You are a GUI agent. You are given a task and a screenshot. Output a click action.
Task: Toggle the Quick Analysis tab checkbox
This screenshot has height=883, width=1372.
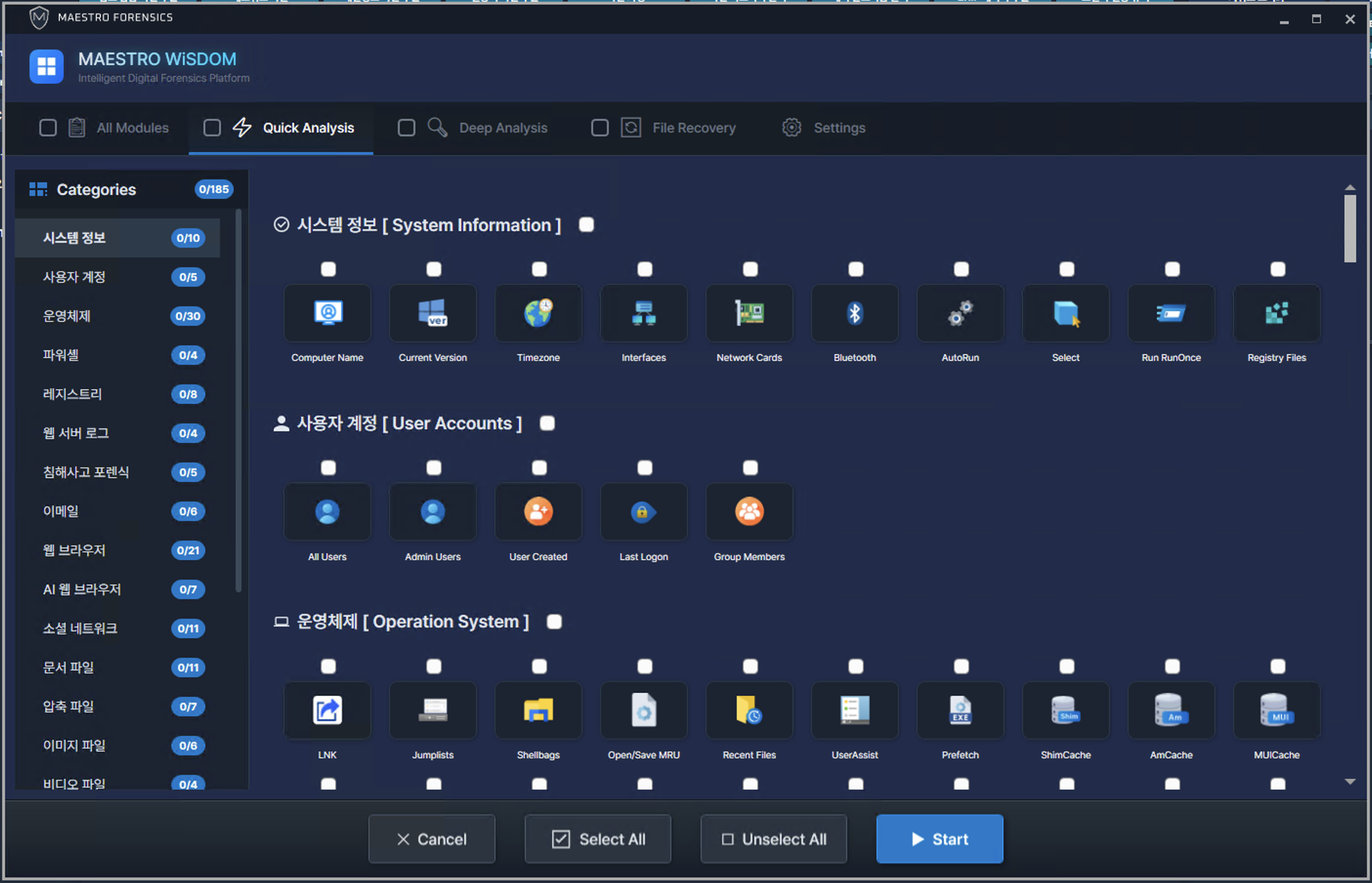point(212,127)
